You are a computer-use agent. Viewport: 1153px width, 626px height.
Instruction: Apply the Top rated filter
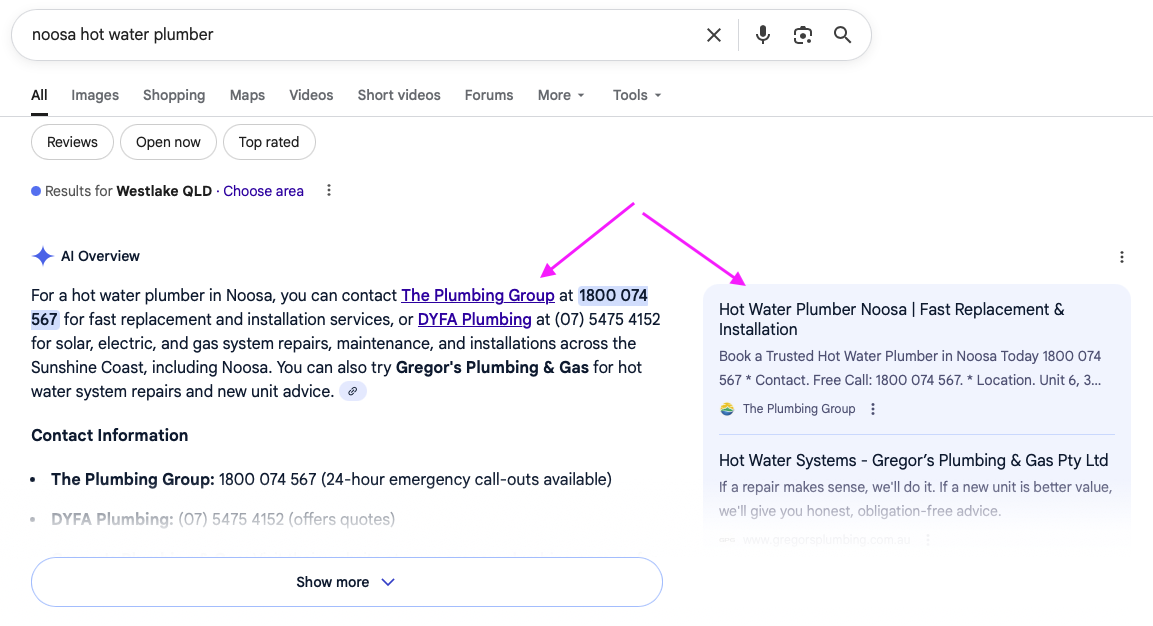(269, 142)
